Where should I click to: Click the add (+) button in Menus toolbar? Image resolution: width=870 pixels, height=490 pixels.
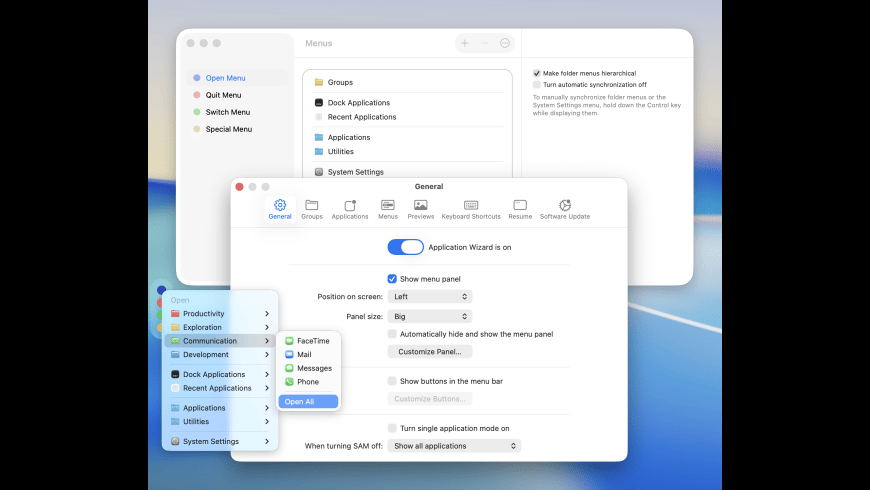point(464,43)
